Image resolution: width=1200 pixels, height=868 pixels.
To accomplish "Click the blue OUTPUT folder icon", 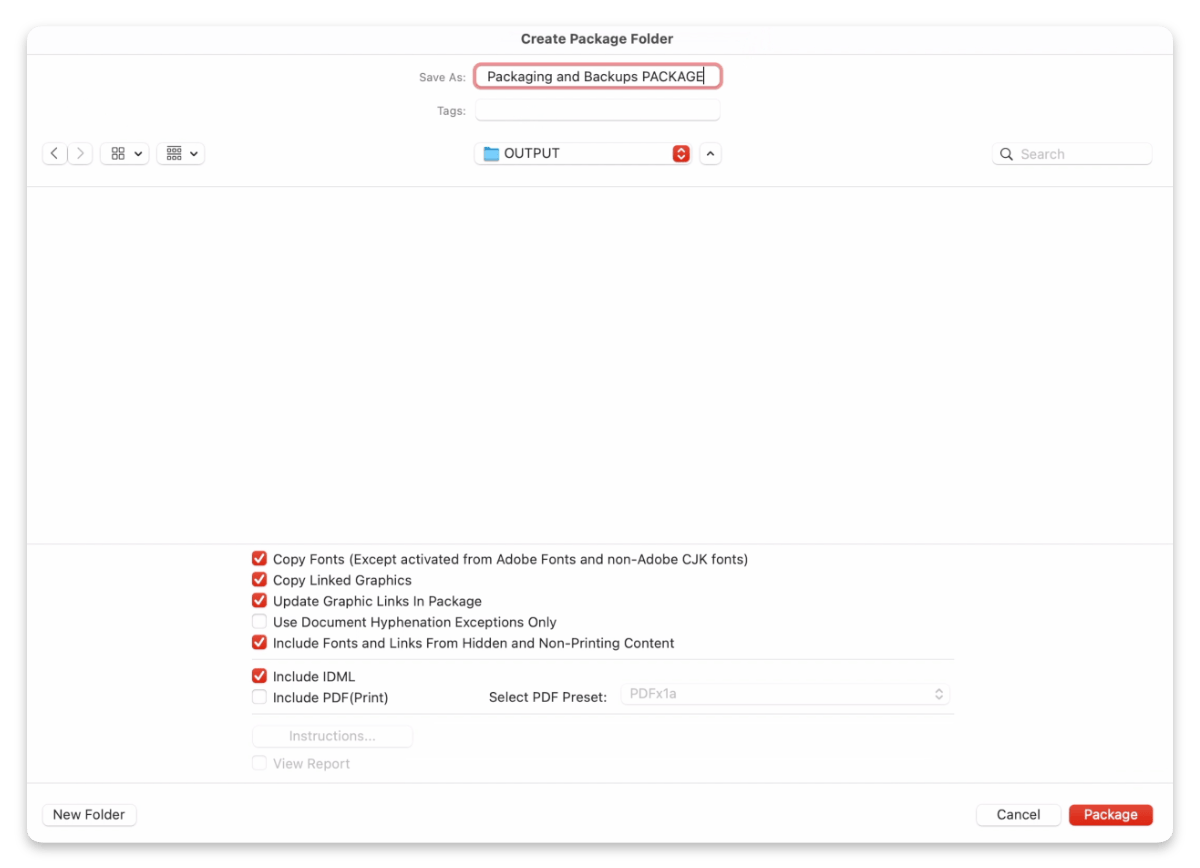I will (x=491, y=154).
